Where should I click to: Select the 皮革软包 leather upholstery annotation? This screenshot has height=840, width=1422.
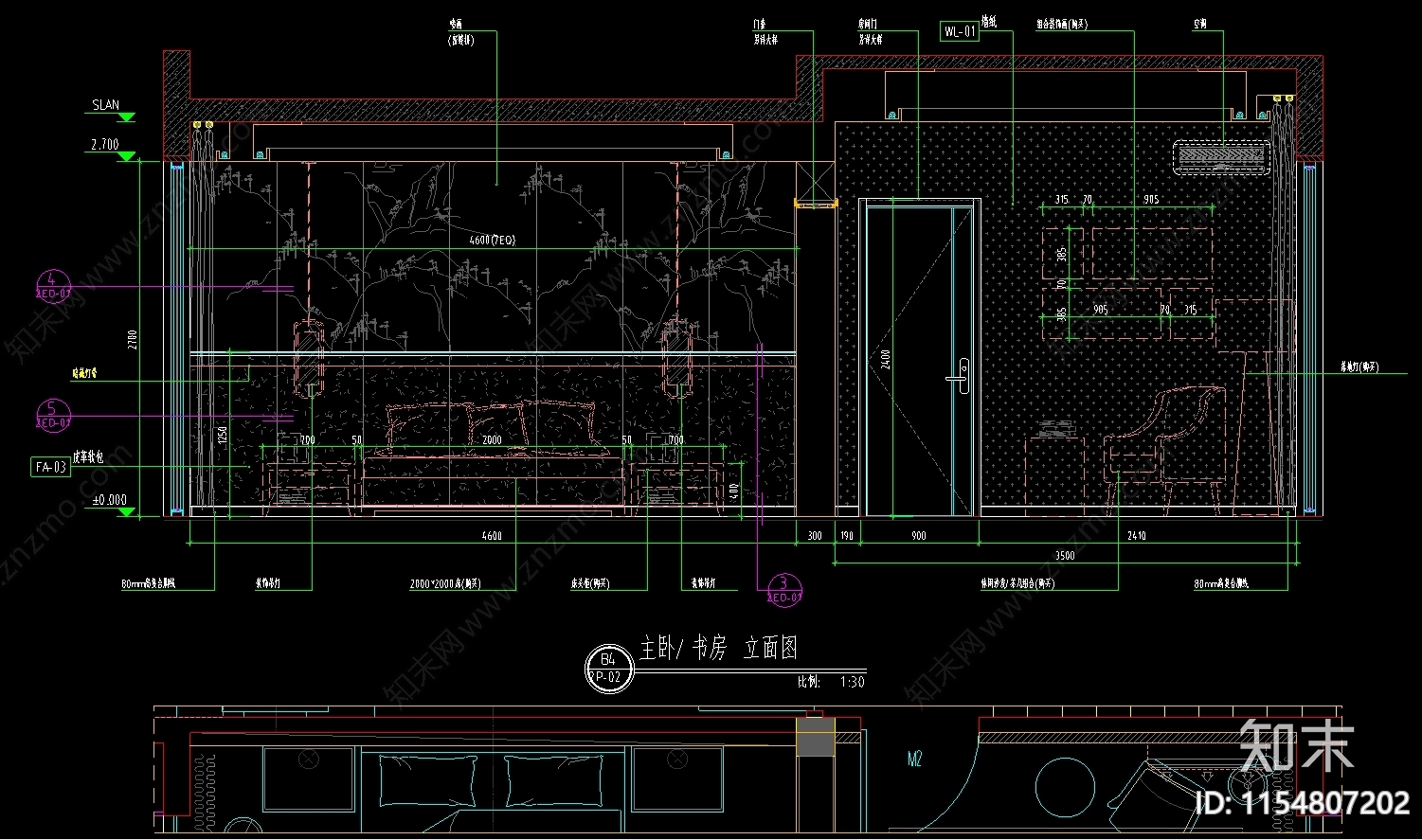click(x=86, y=457)
